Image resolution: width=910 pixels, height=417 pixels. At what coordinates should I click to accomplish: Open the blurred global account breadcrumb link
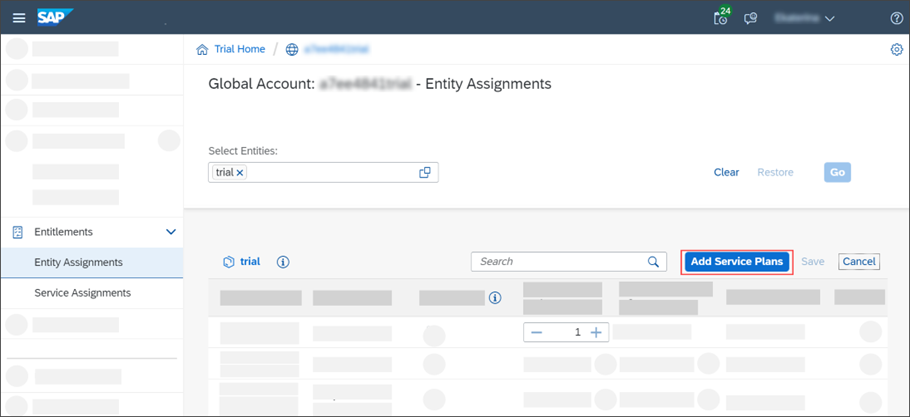point(337,49)
